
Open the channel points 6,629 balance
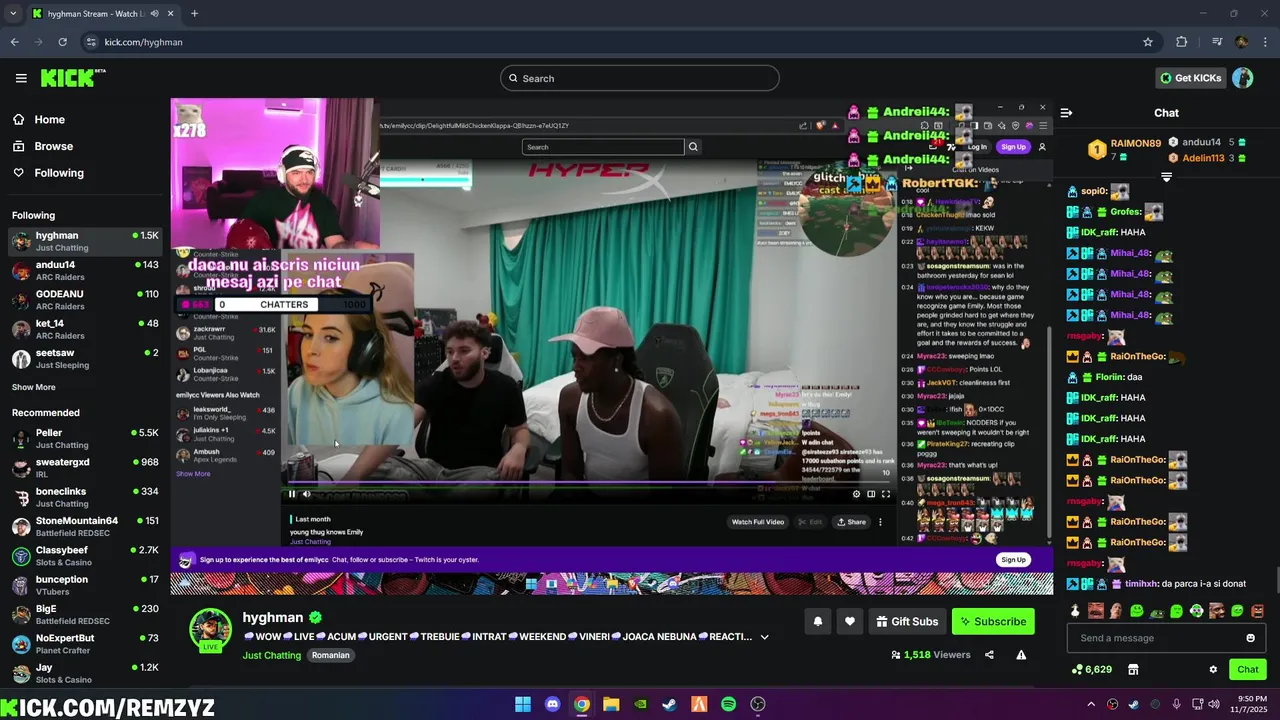[x=1091, y=669]
